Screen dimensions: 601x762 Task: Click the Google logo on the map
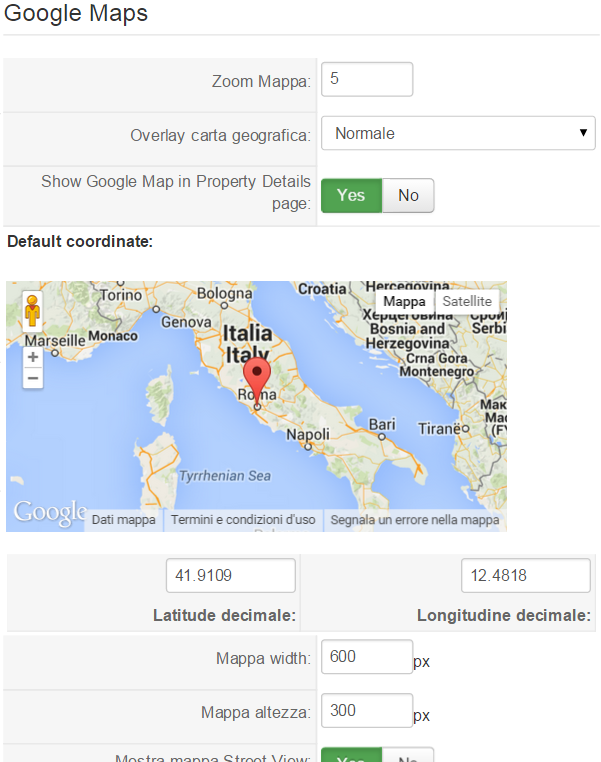(50, 512)
